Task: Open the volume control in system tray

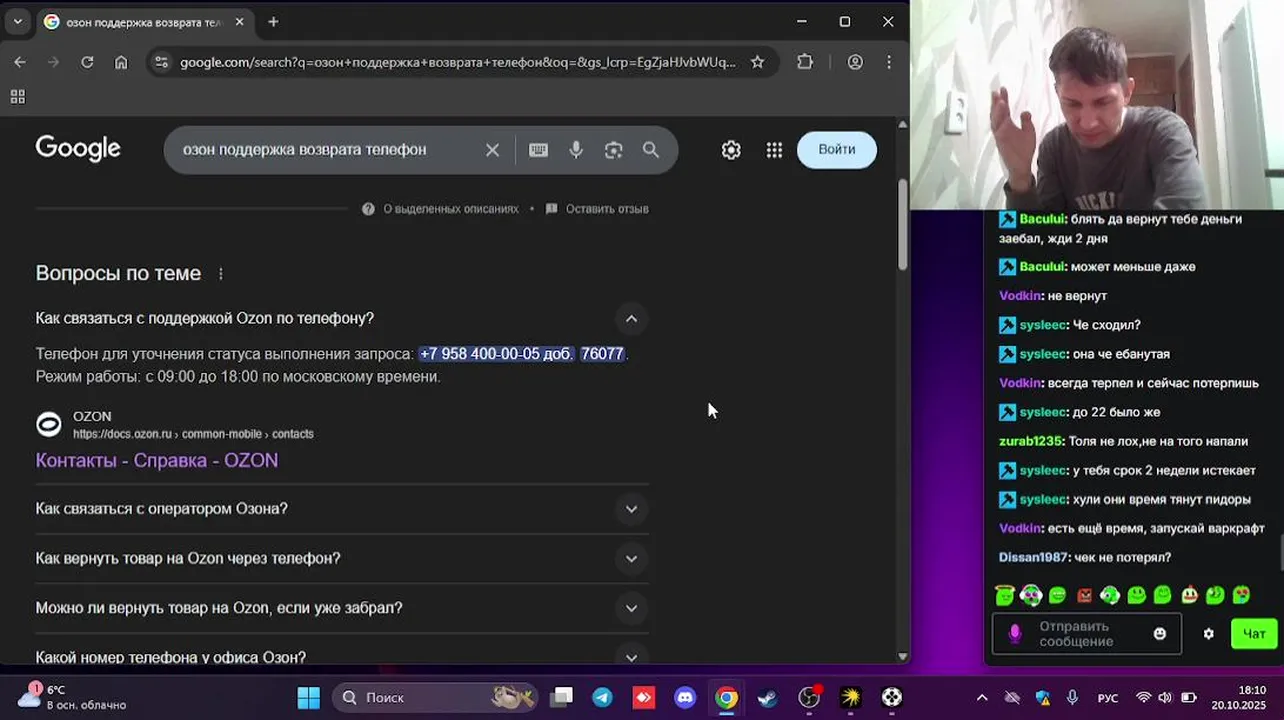Action: (1166, 698)
